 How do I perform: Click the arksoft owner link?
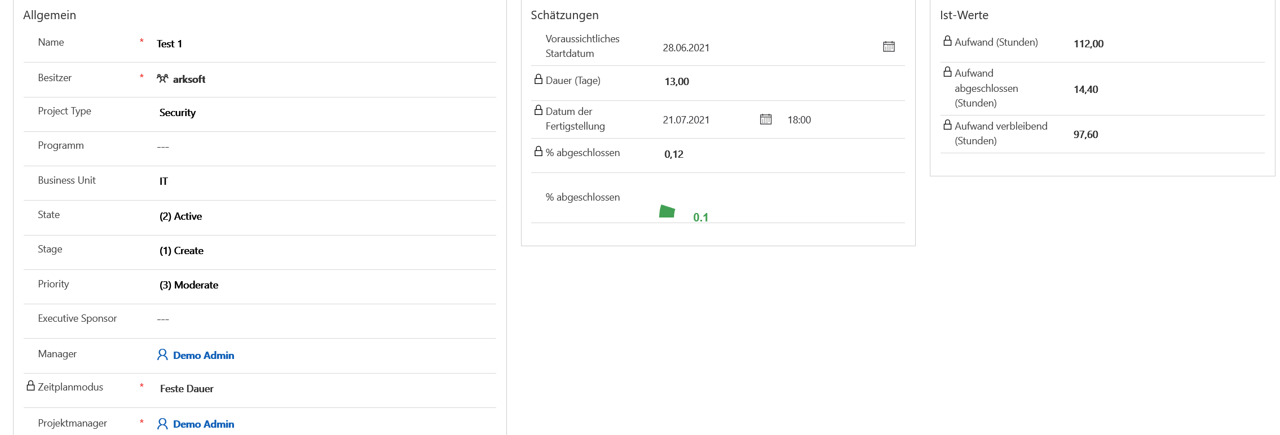pyautogui.click(x=189, y=79)
